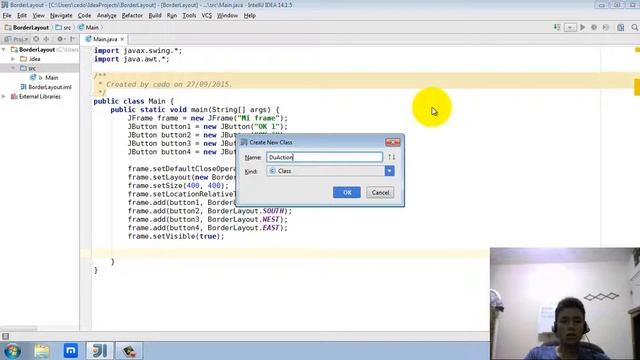The image size is (640, 360).
Task: Close the Main.java editor tab
Action: pos(122,39)
